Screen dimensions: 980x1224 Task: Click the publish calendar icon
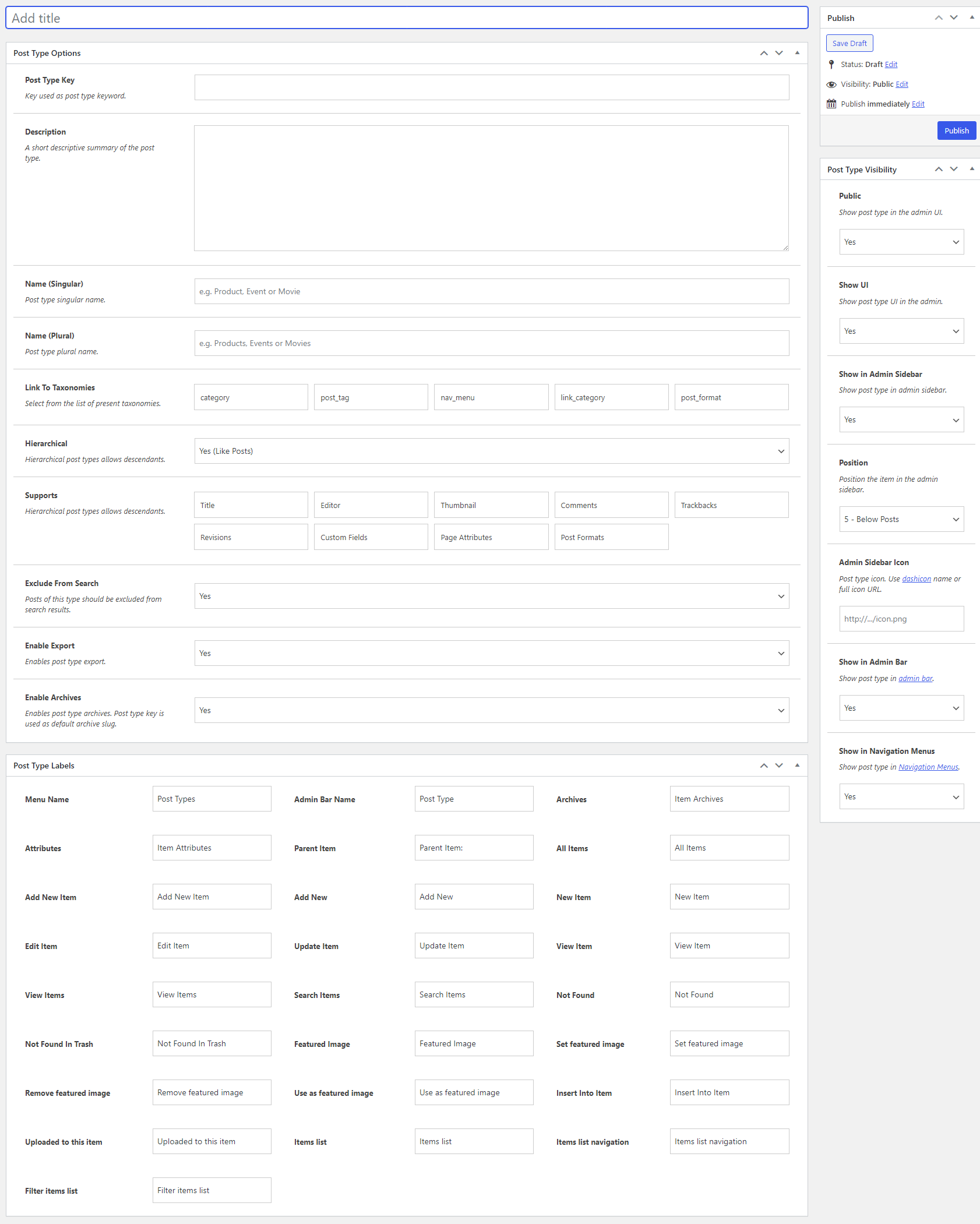pyautogui.click(x=831, y=104)
